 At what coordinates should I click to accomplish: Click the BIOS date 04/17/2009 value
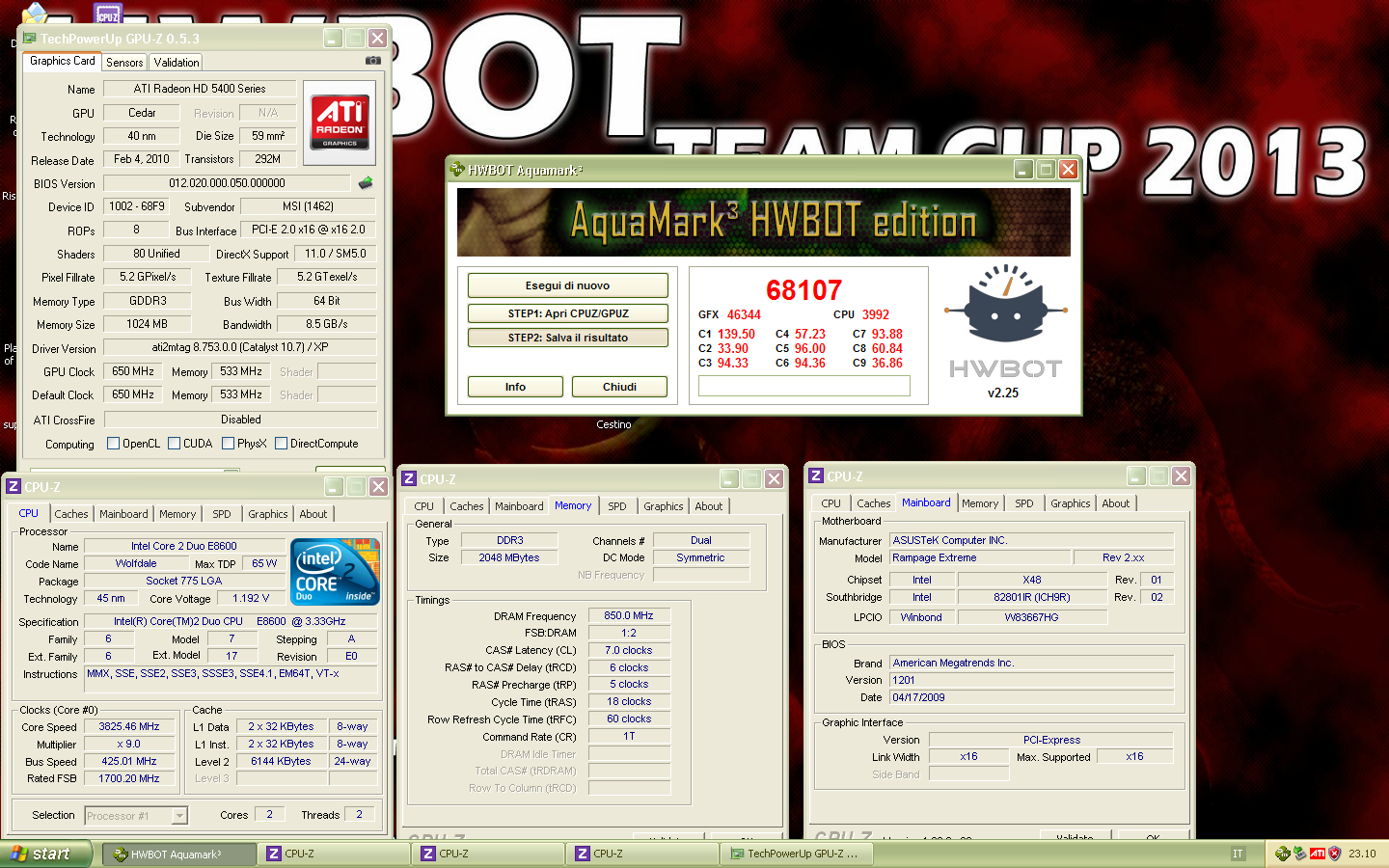coord(1031,697)
